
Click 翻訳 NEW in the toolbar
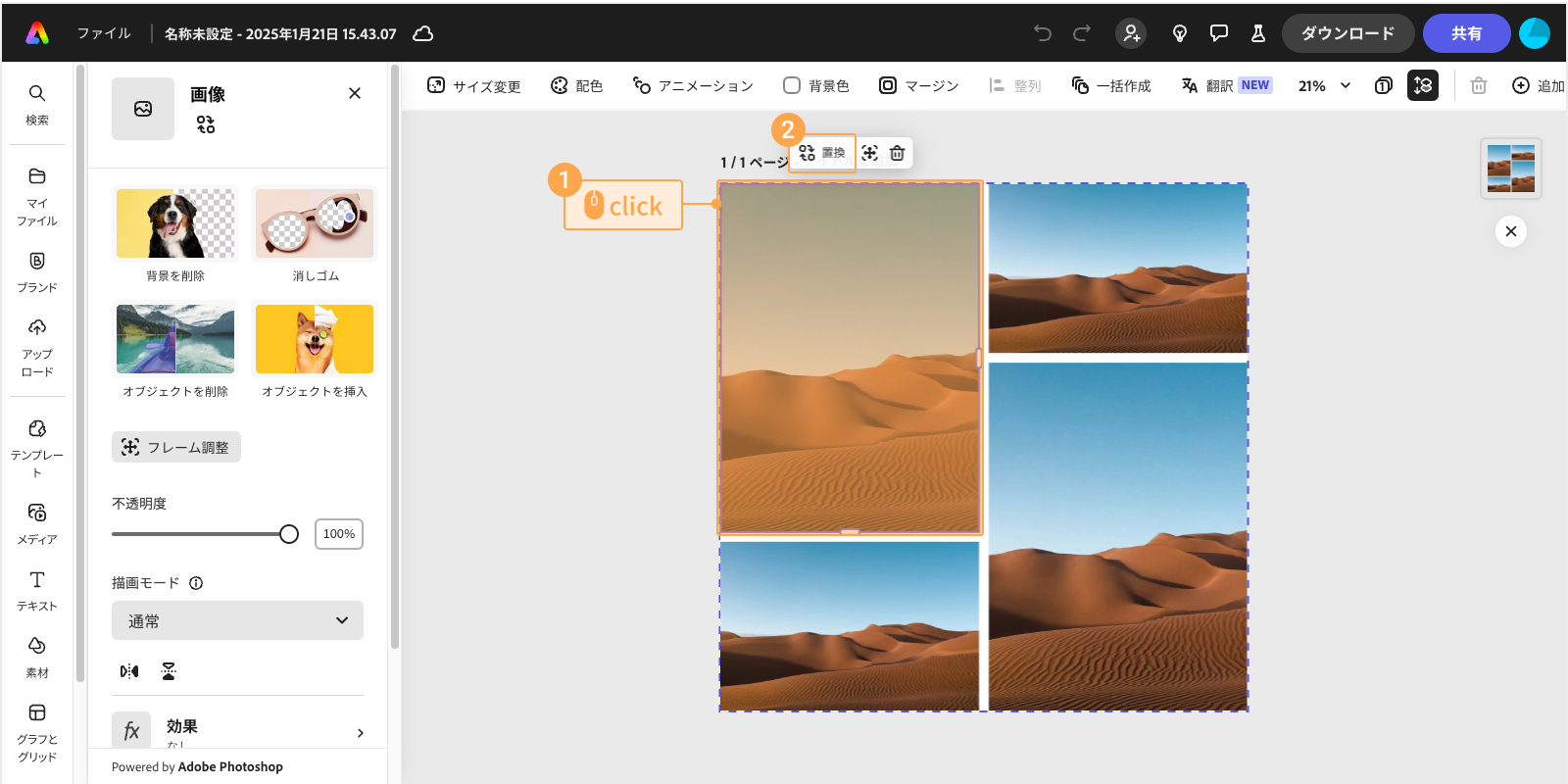click(1226, 85)
